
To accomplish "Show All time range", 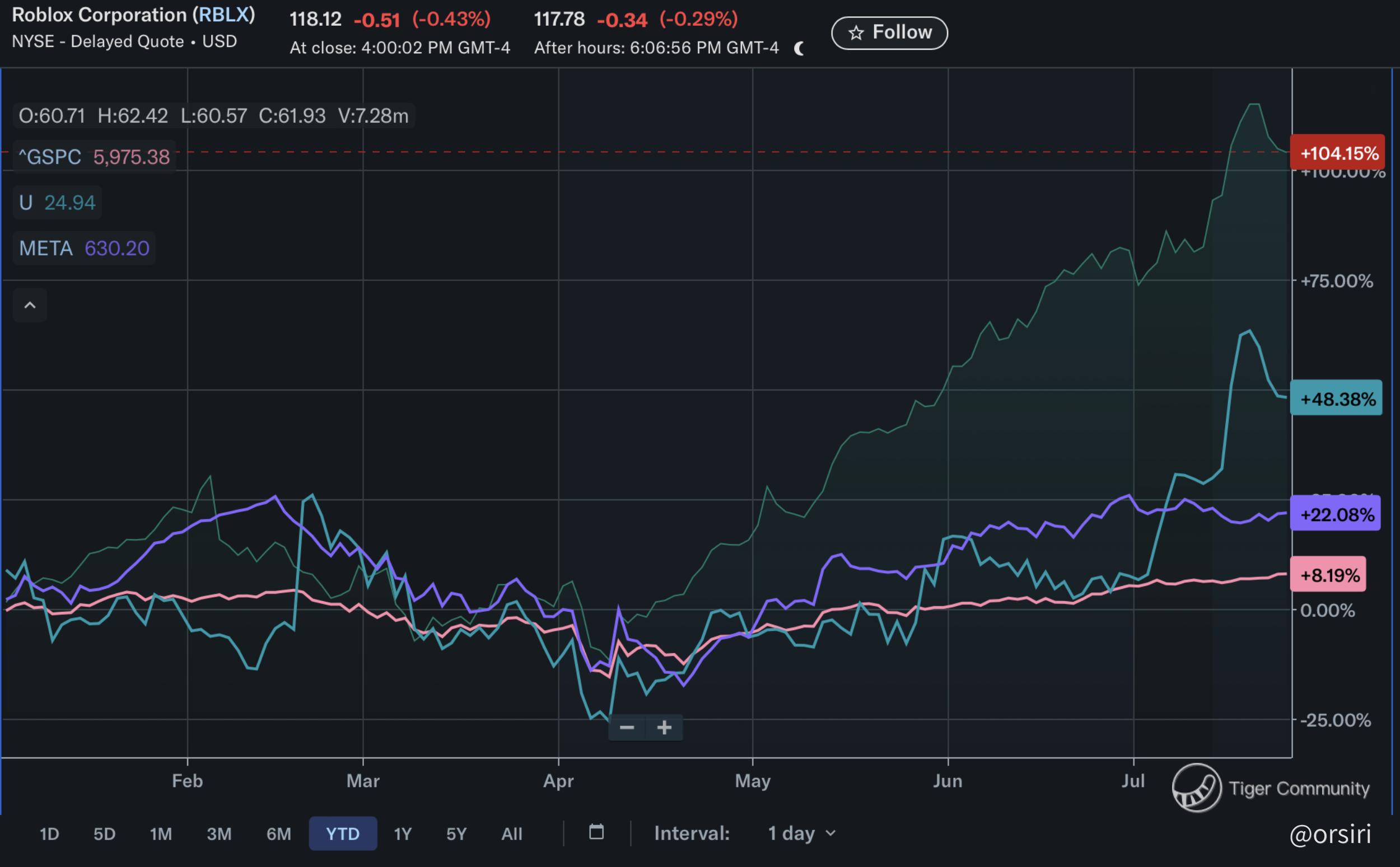I will tap(512, 833).
